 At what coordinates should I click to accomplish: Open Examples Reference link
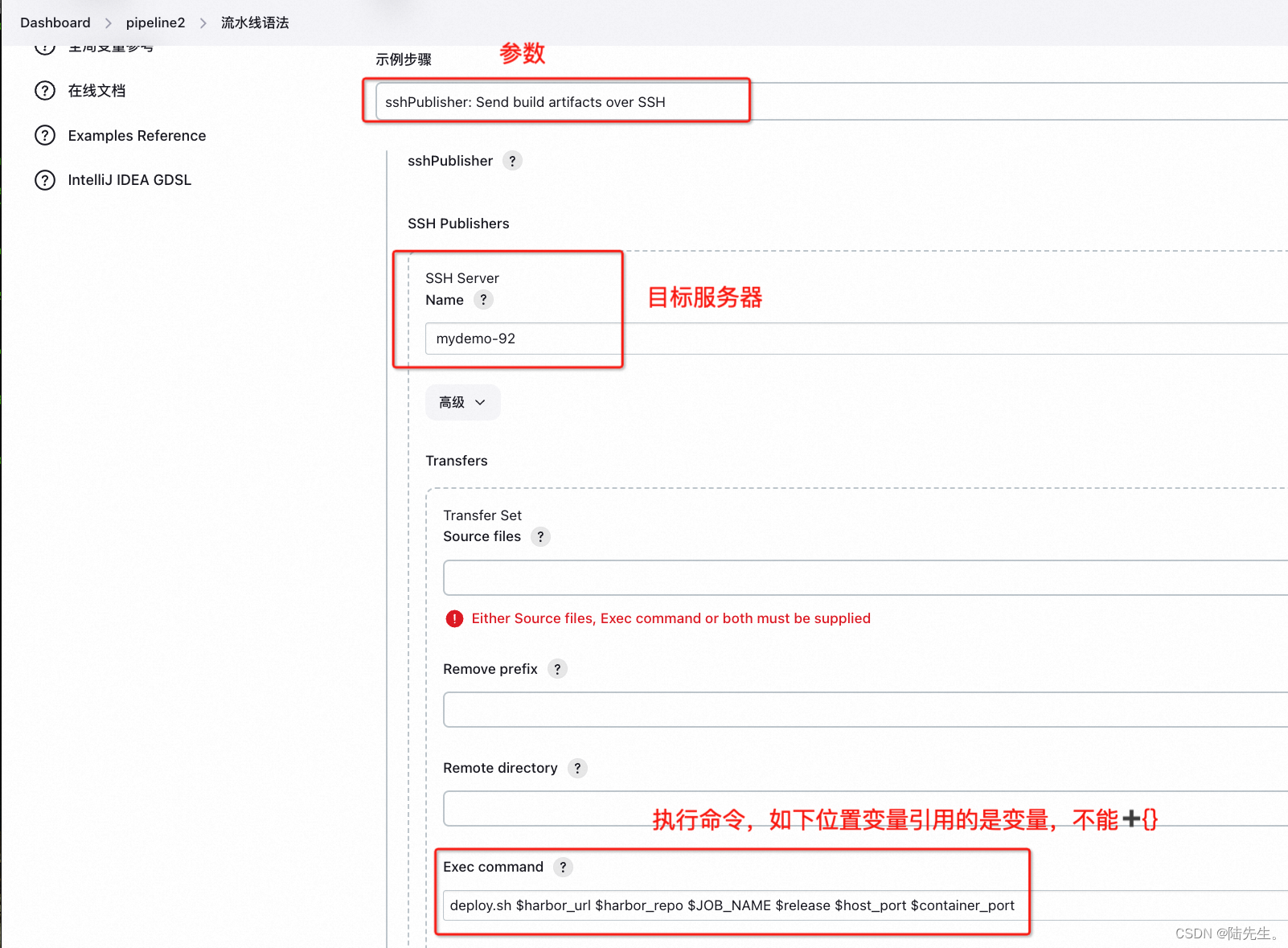[x=137, y=136]
